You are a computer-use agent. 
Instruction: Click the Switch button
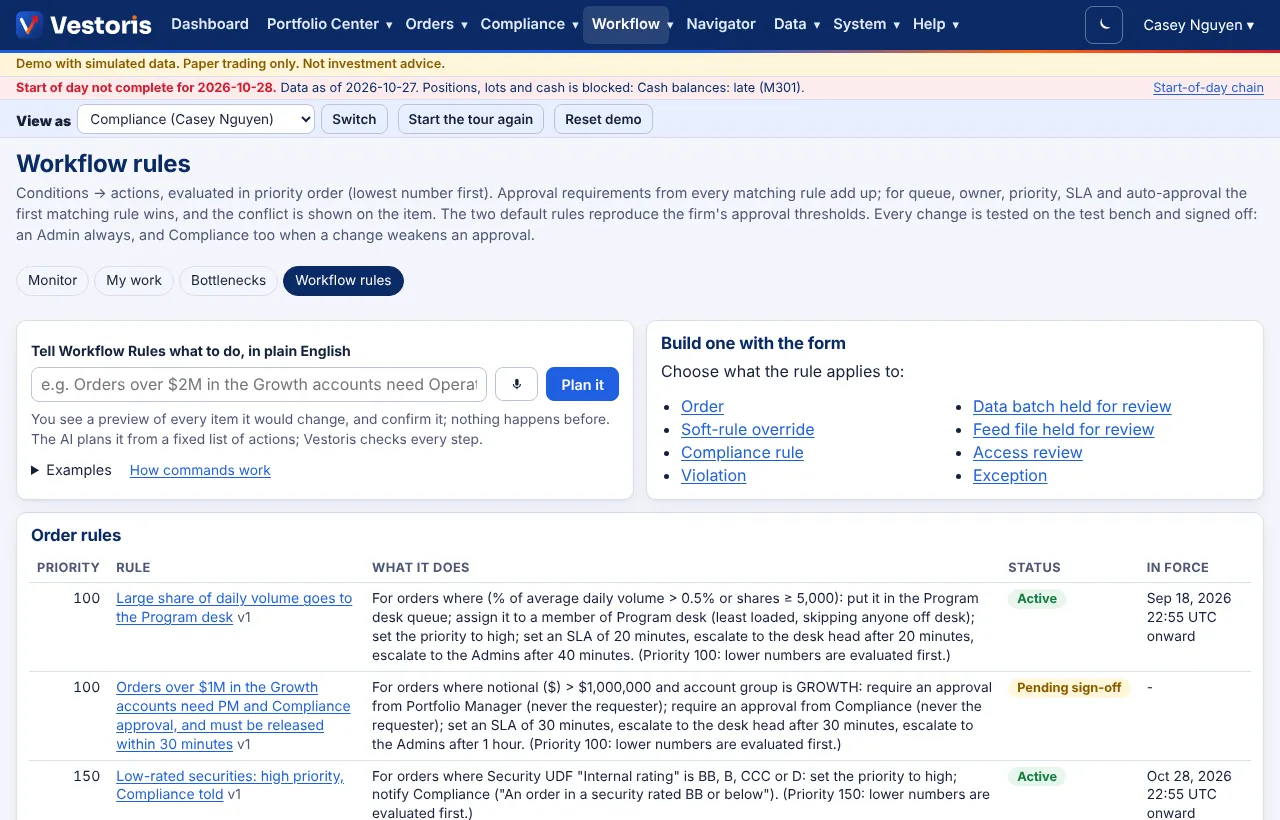(354, 119)
